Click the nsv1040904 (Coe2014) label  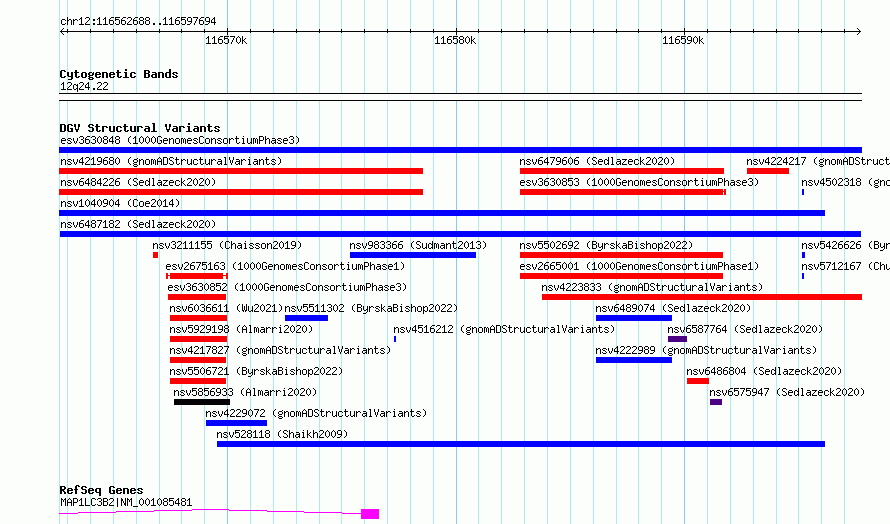(x=120, y=203)
